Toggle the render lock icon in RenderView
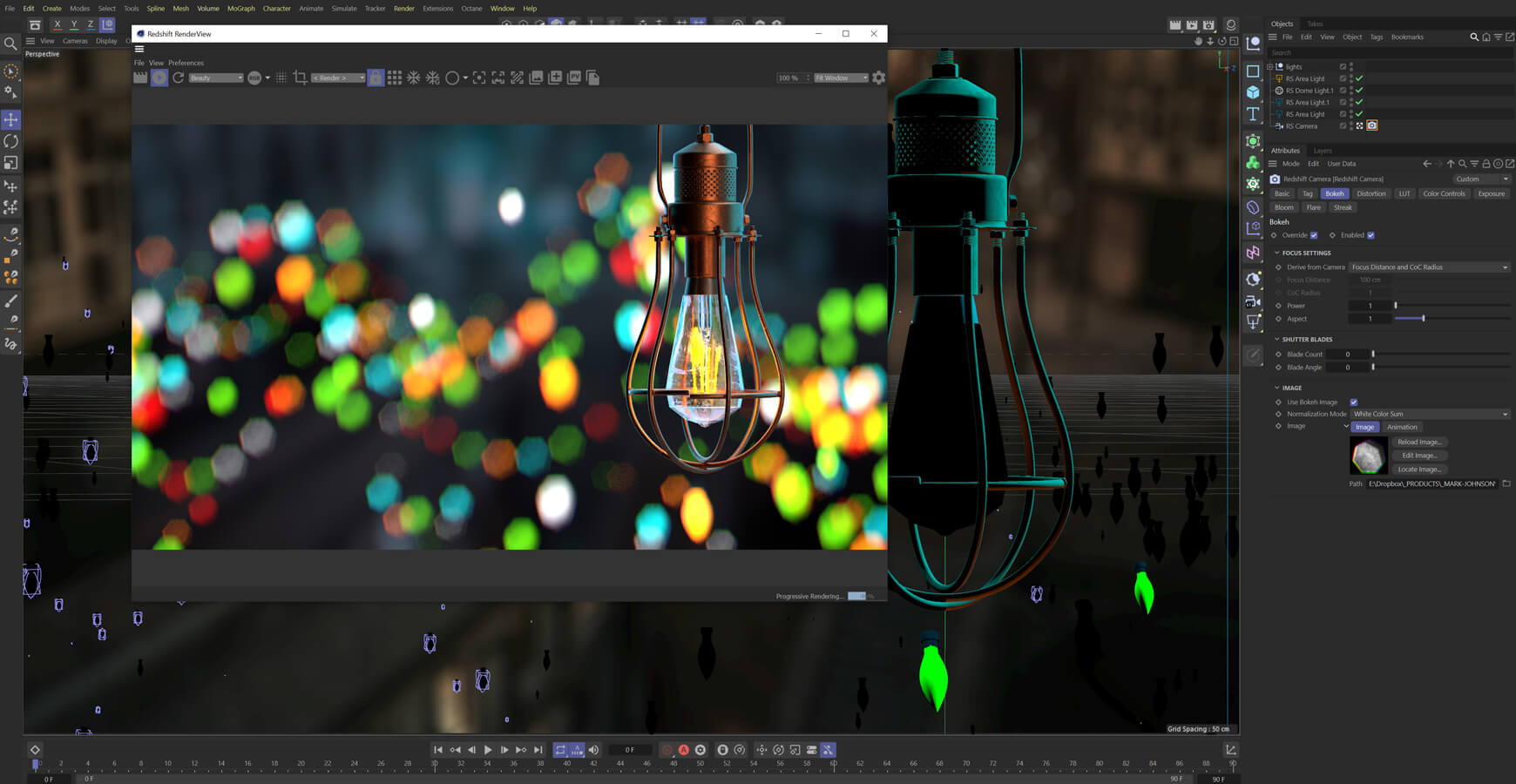 376,78
